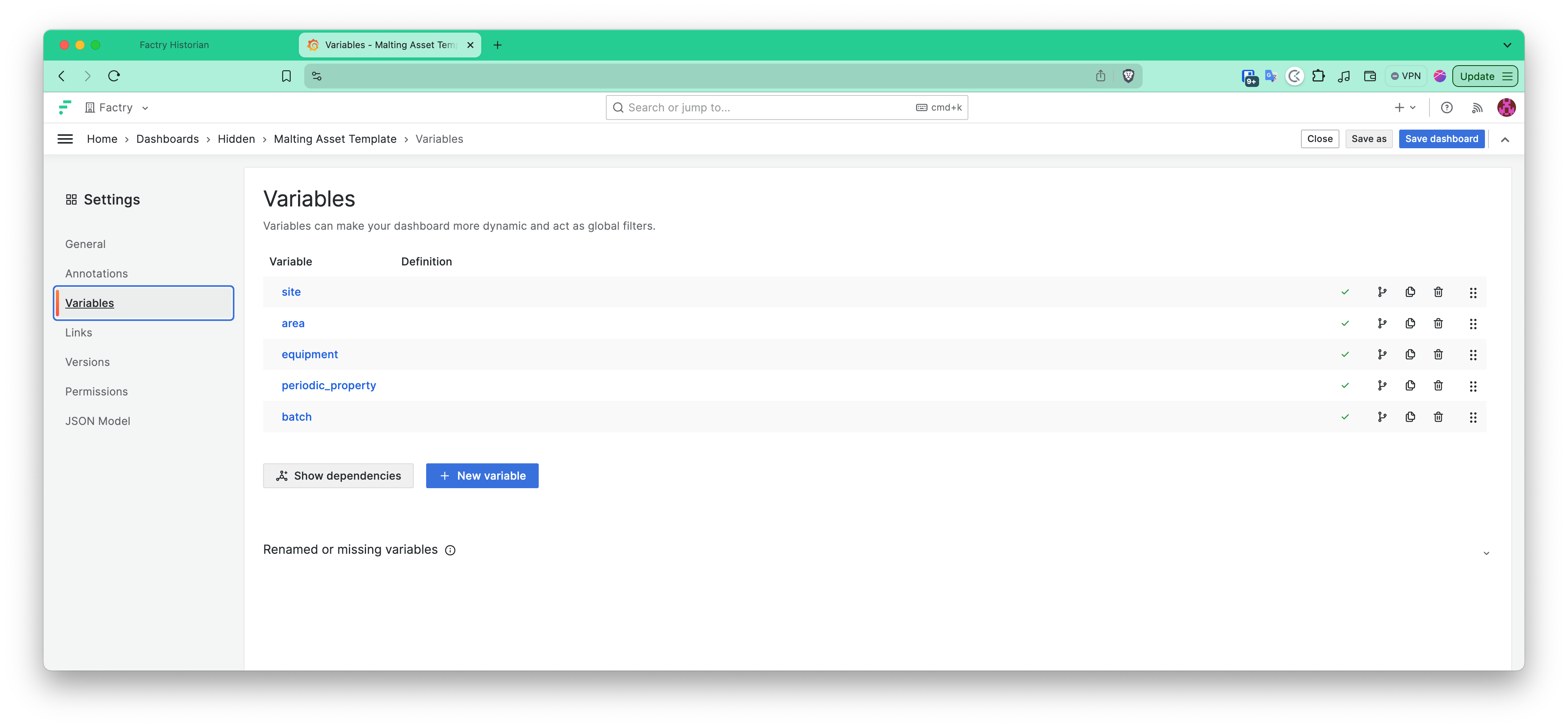The height and width of the screenshot is (728, 1568).
Task: Click drag handle on area row
Action: coord(1473,324)
